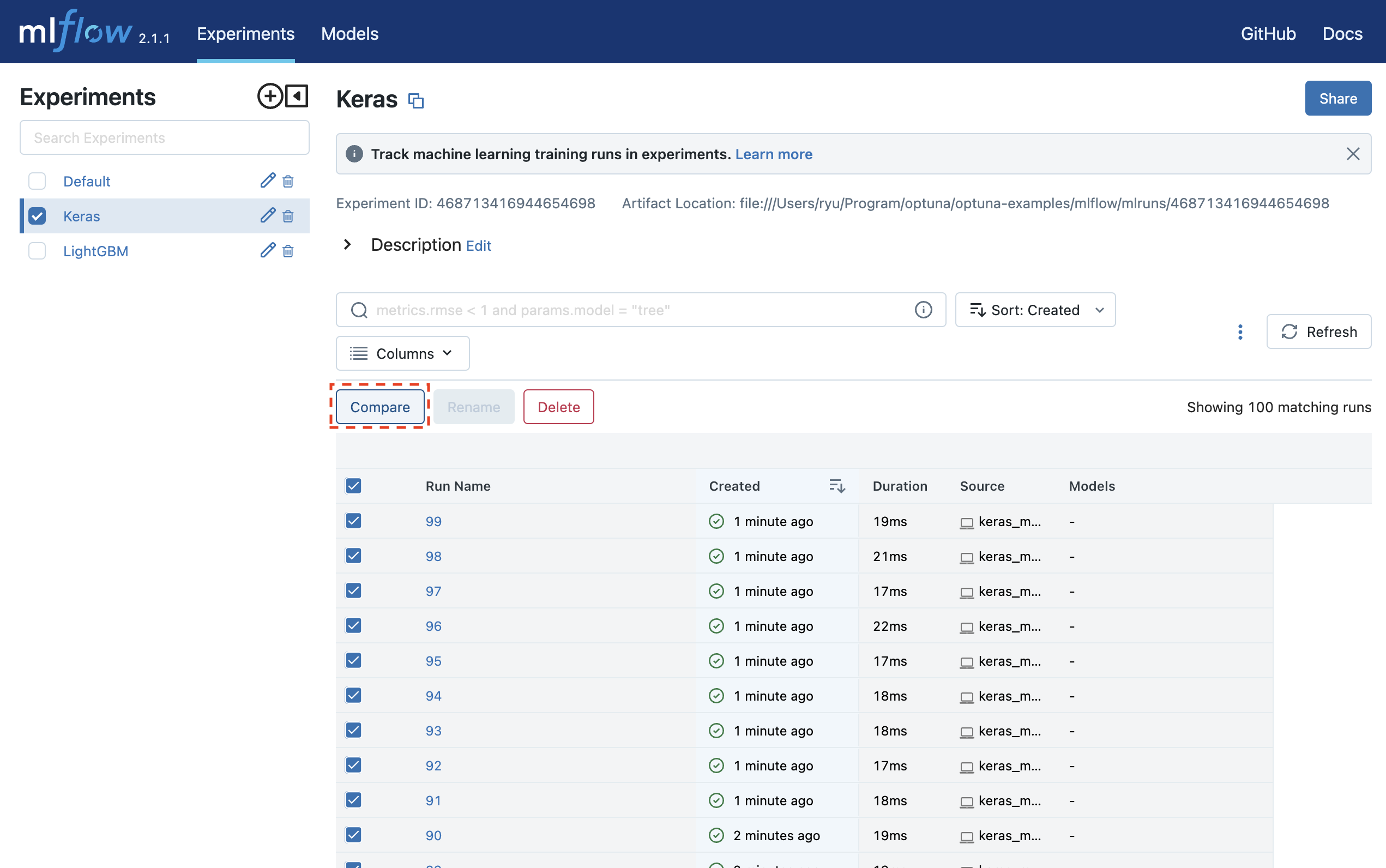Screen dimensions: 1386x868
Task: Click the Created column sort icon
Action: tap(837, 486)
